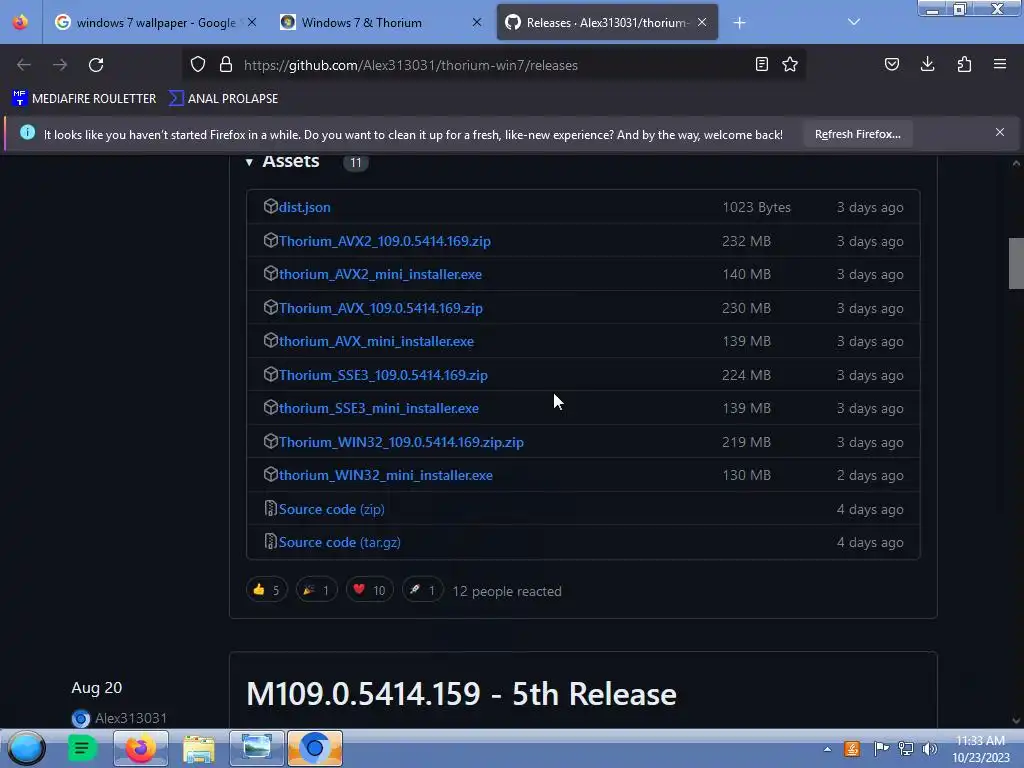
Task: Dismiss the Firefox refresh notification bar
Action: [x=1000, y=133]
